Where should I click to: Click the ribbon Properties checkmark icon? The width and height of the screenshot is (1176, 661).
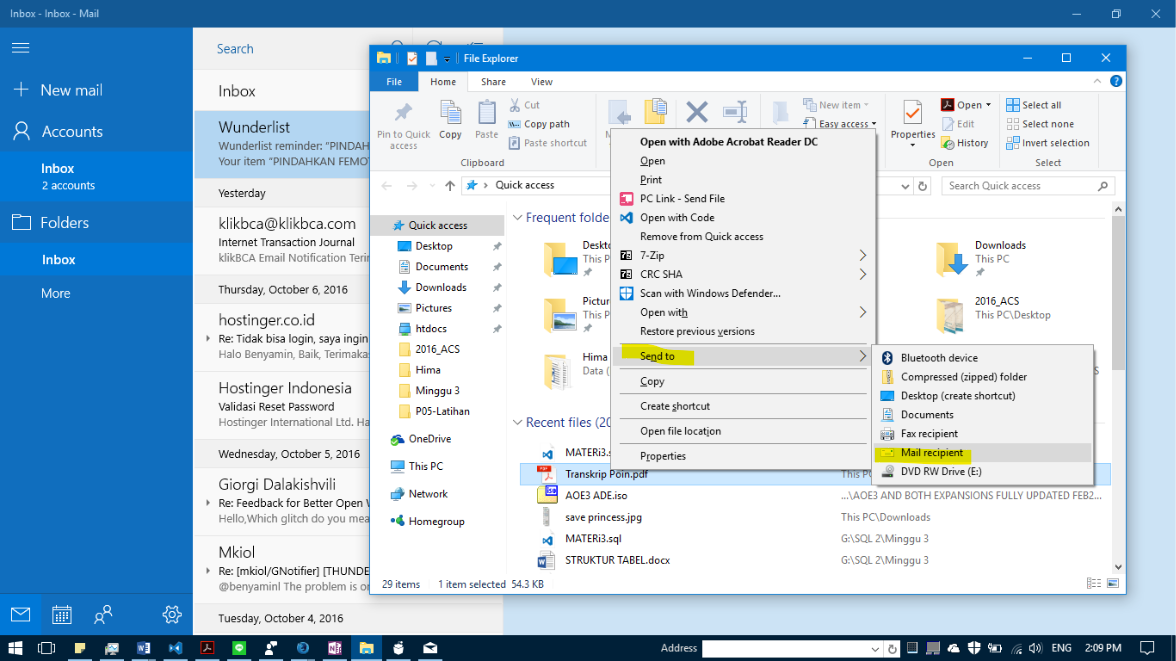tap(912, 113)
